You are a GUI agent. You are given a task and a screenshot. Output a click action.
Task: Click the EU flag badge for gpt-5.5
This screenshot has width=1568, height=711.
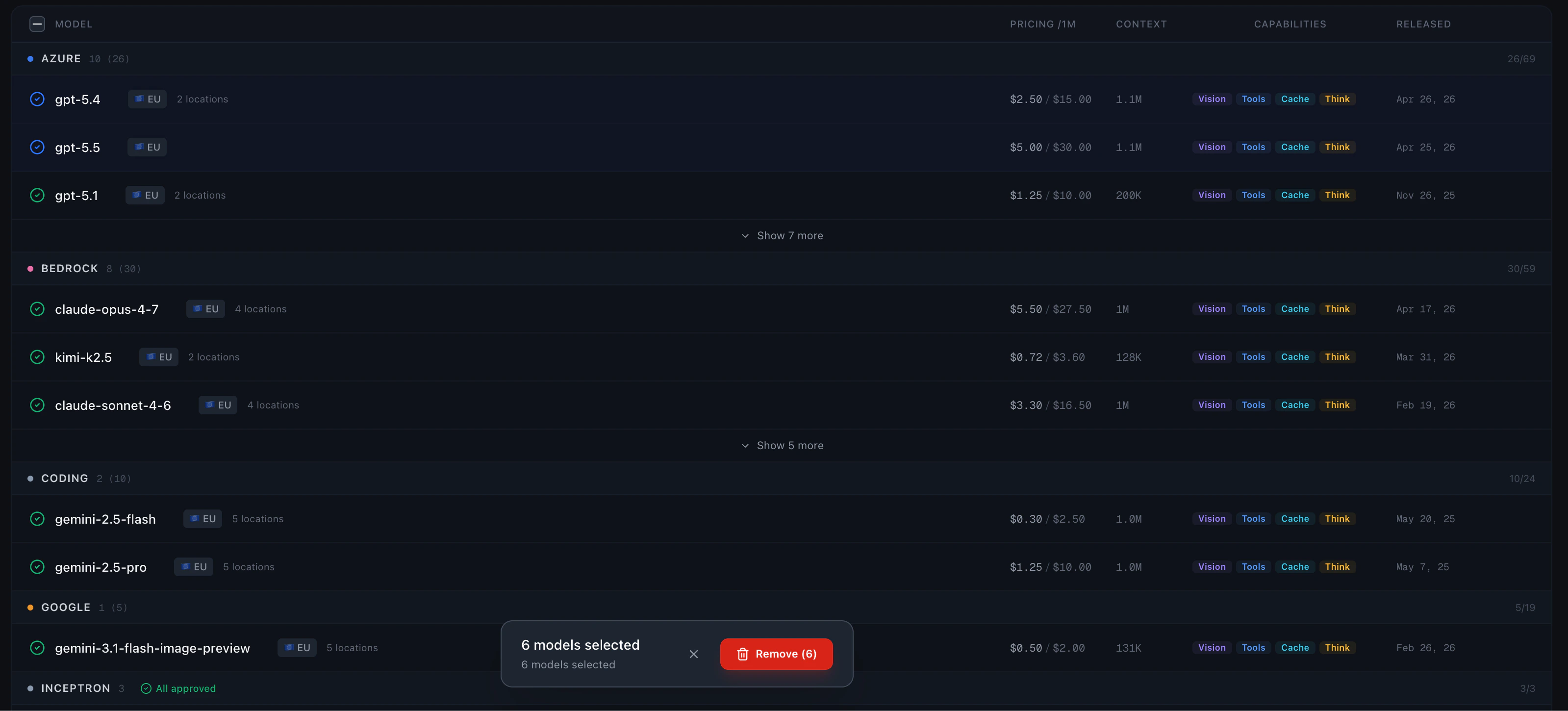point(147,147)
